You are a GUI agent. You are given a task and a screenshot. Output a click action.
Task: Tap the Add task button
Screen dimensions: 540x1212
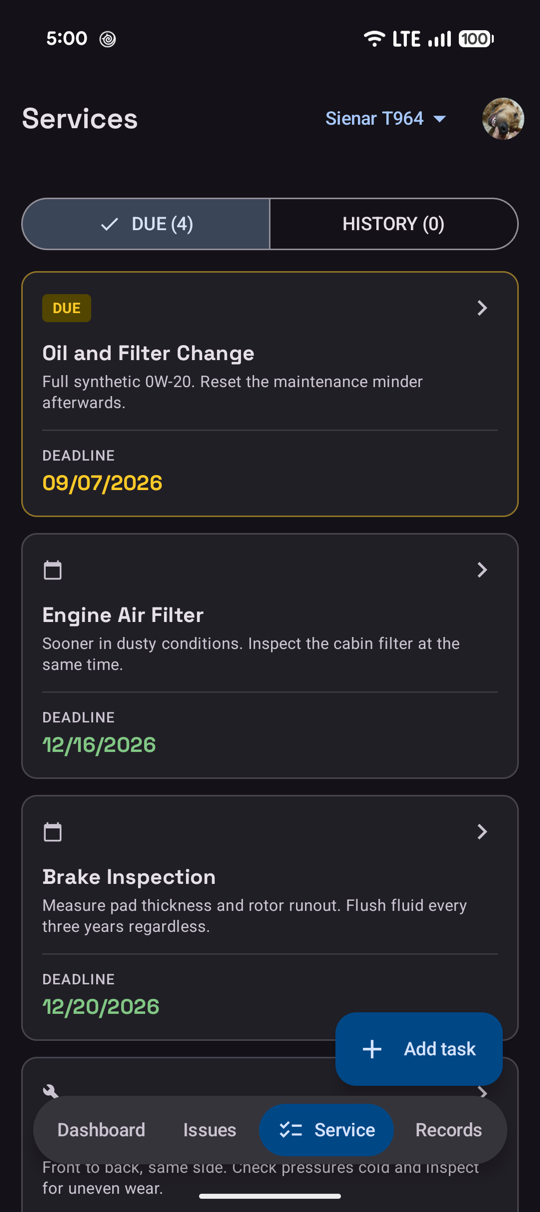[419, 1049]
